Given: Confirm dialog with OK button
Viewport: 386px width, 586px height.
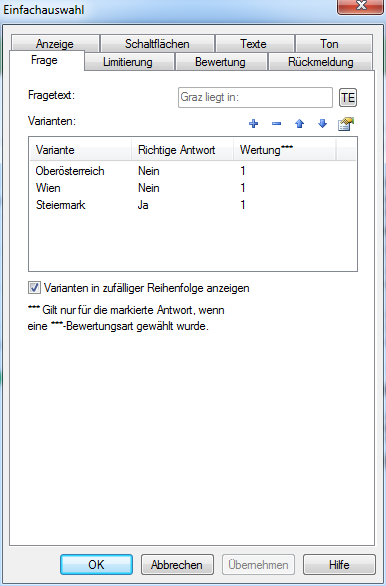Looking at the screenshot, I should point(96,564).
